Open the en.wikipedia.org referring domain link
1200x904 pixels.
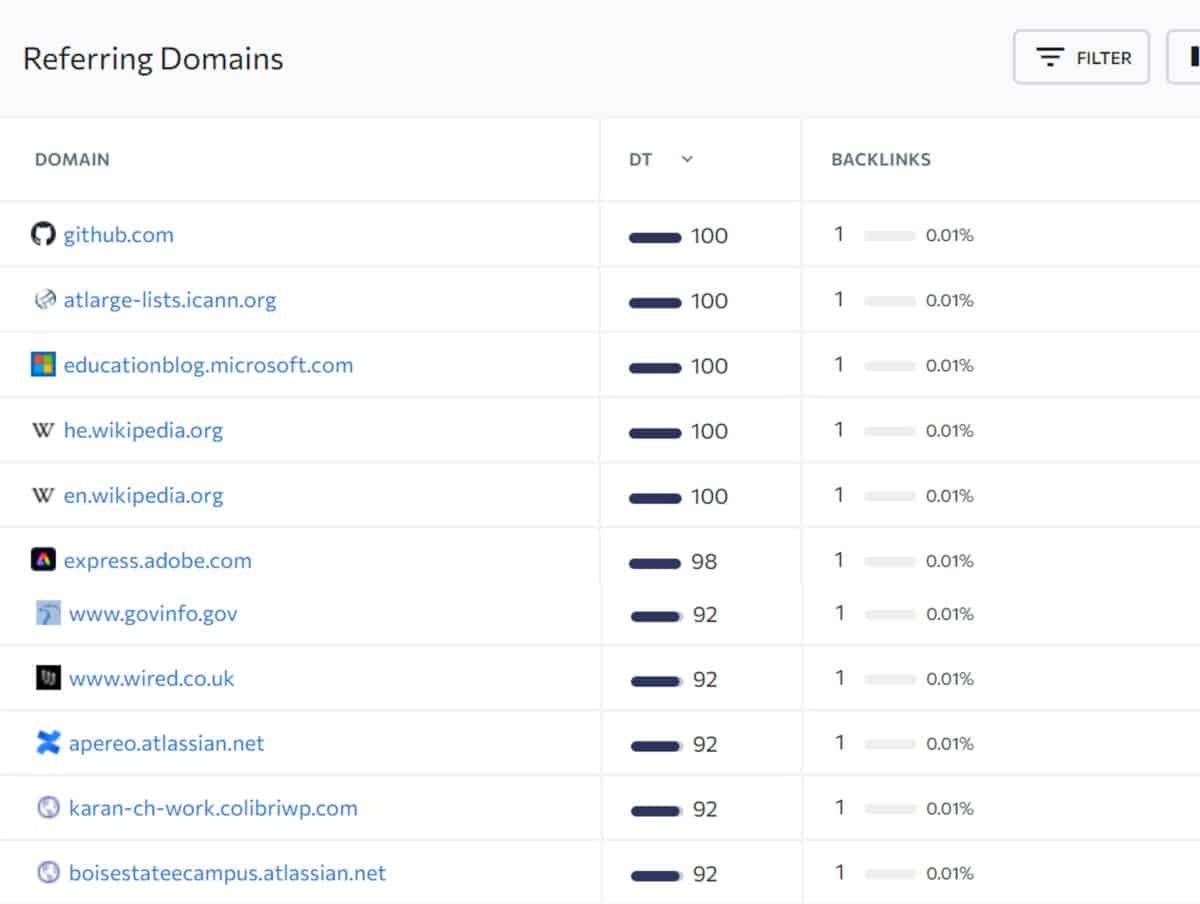(144, 495)
